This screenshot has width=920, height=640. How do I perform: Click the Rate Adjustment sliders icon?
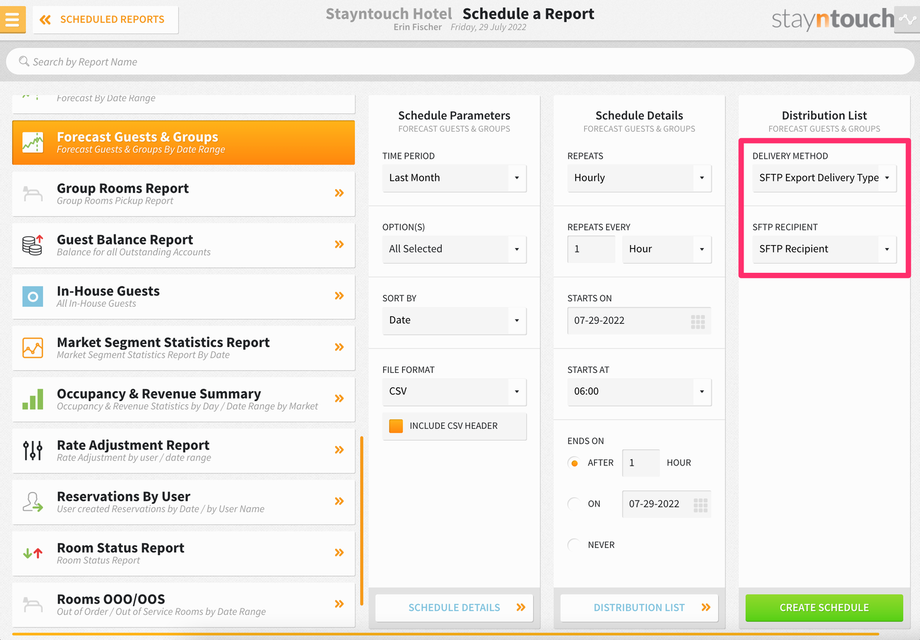pos(33,450)
